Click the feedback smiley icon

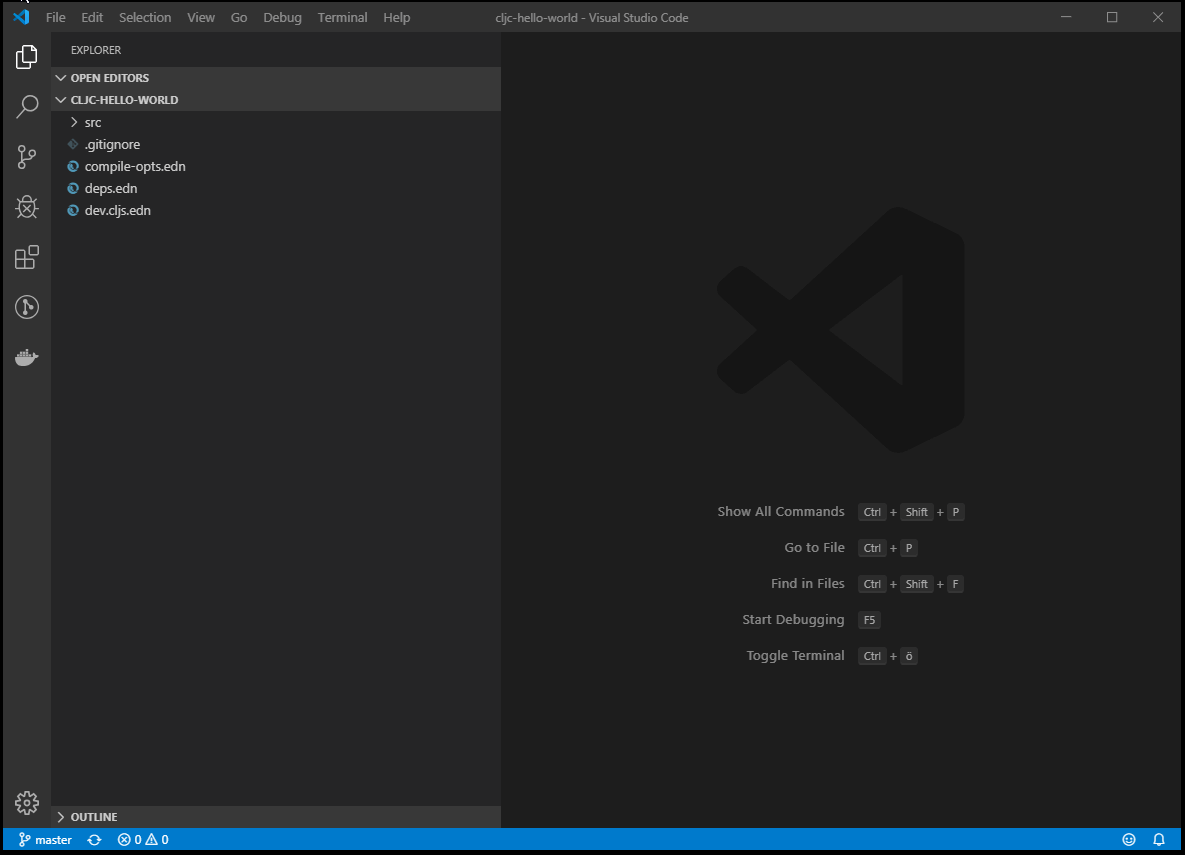pyautogui.click(x=1129, y=840)
